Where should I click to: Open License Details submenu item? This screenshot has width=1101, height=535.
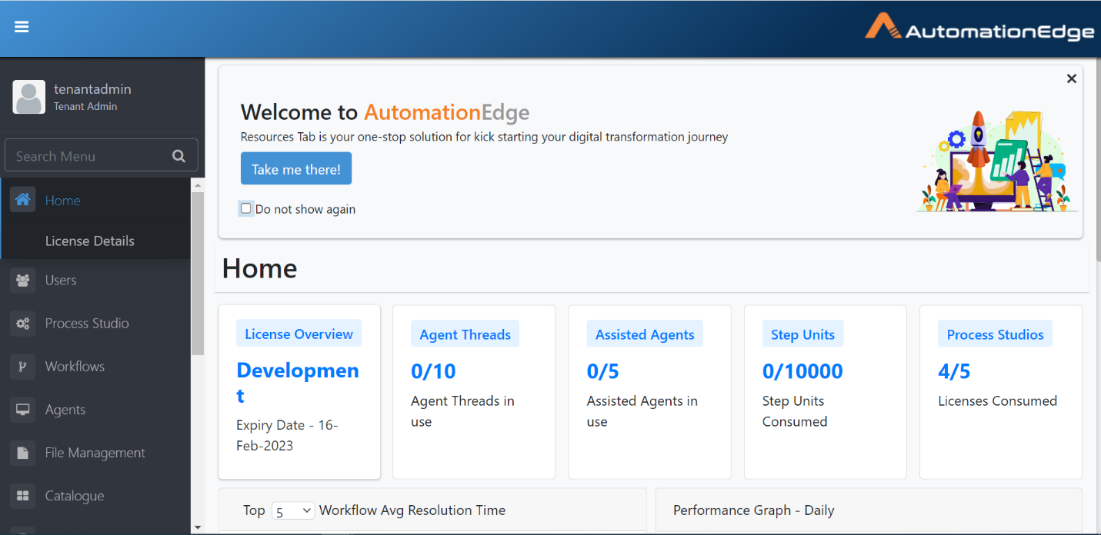click(x=89, y=241)
